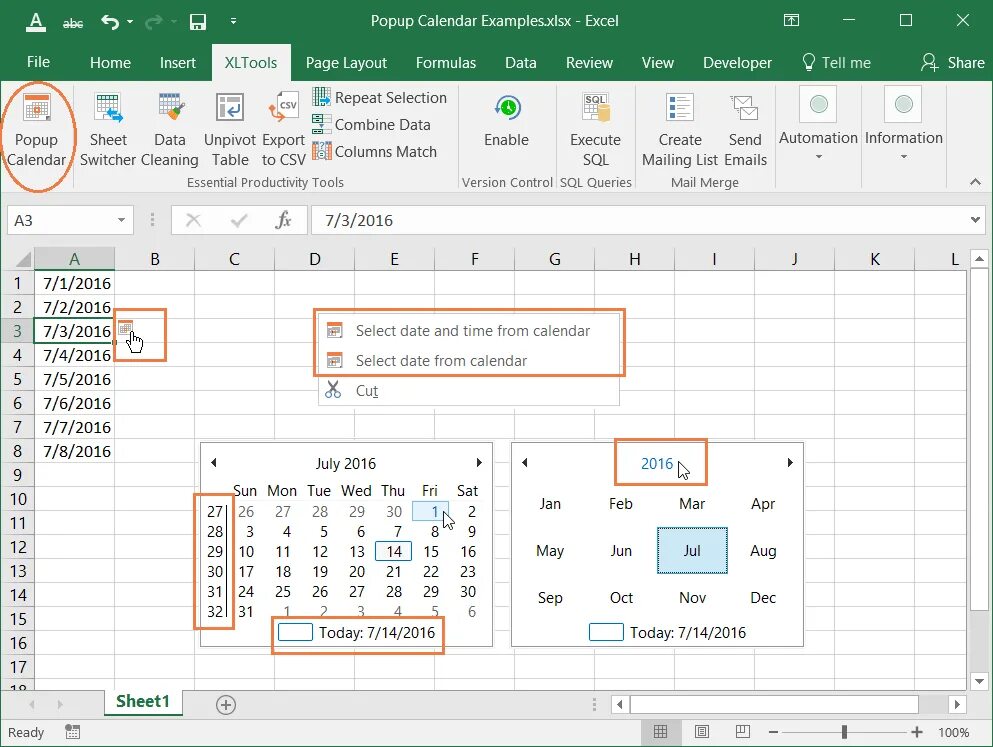Open Execute SQL tool
The width and height of the screenshot is (993, 747).
[595, 130]
